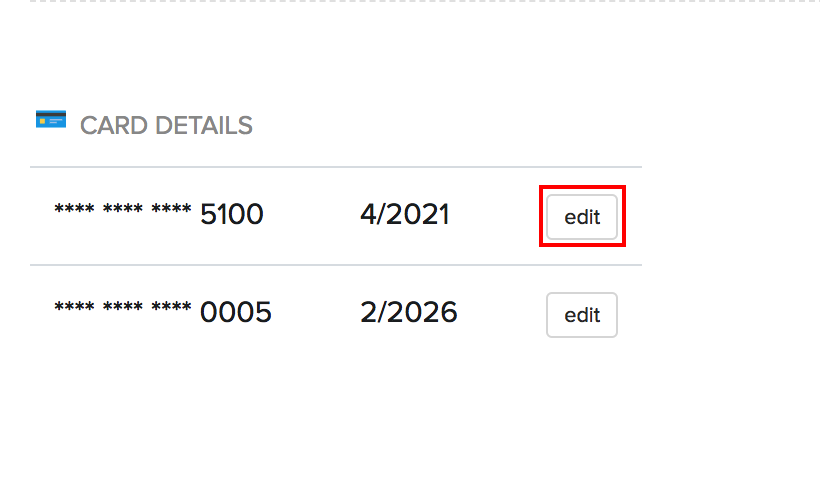Select the last four digits 0005
820x480 pixels.
tap(235, 313)
